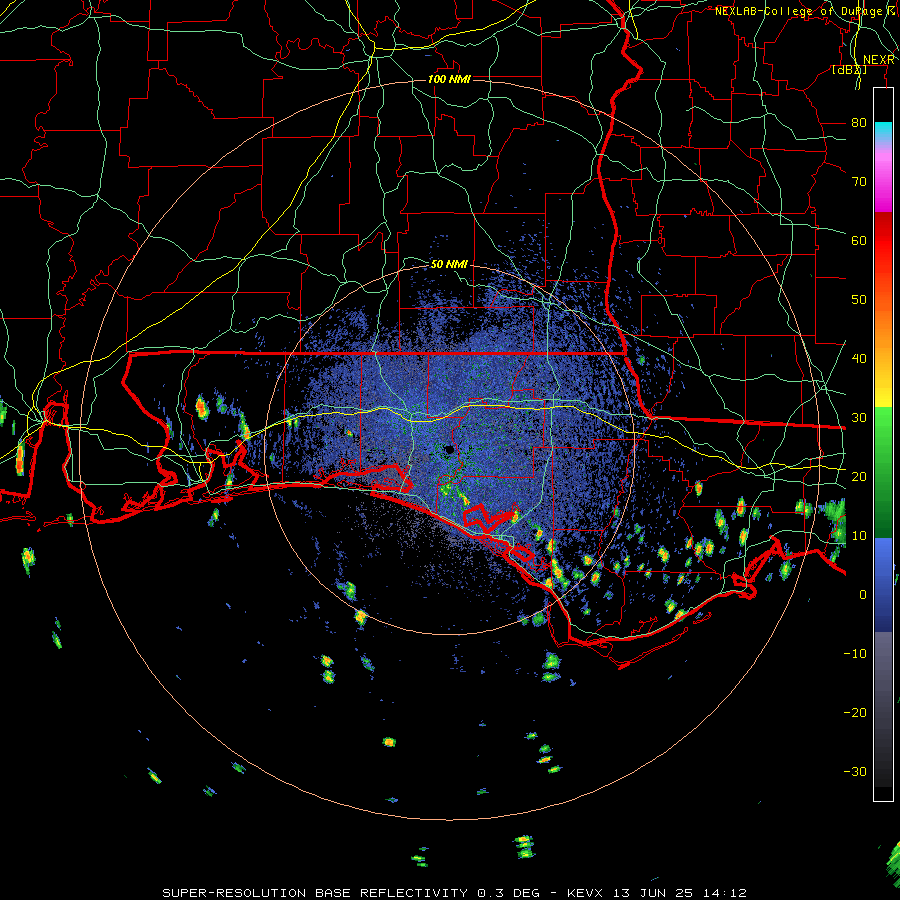The height and width of the screenshot is (900, 900).
Task: Click the 60 value on the dBZ scale
Action: (859, 240)
